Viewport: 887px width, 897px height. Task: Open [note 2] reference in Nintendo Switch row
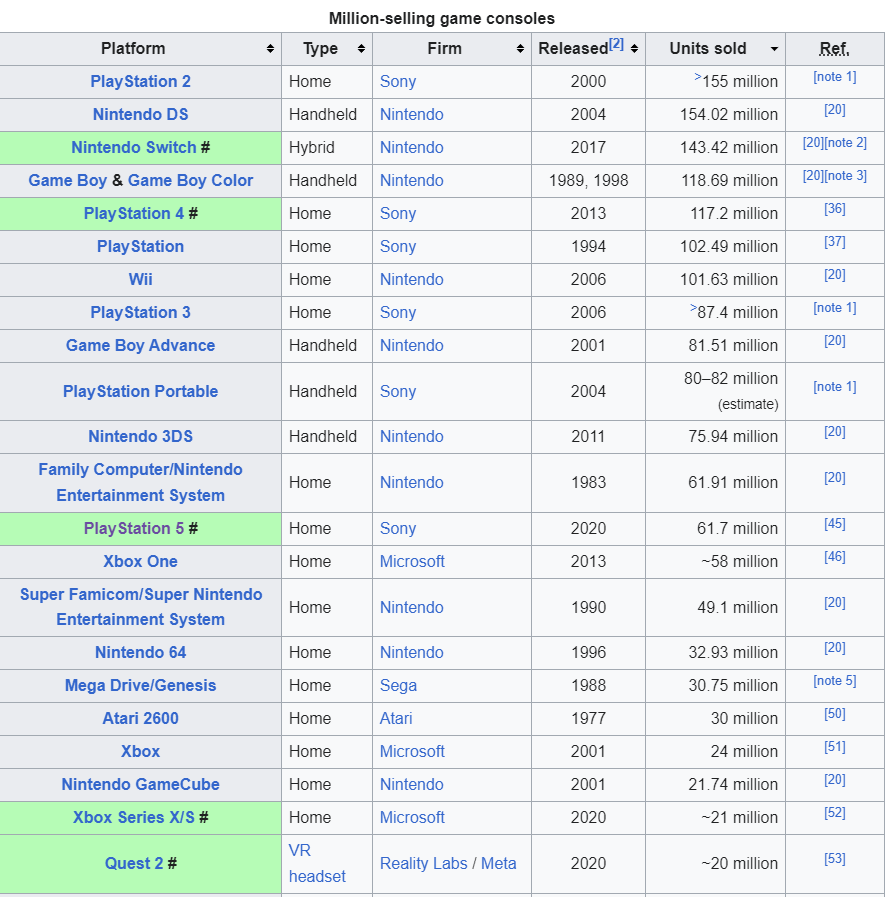845,142
